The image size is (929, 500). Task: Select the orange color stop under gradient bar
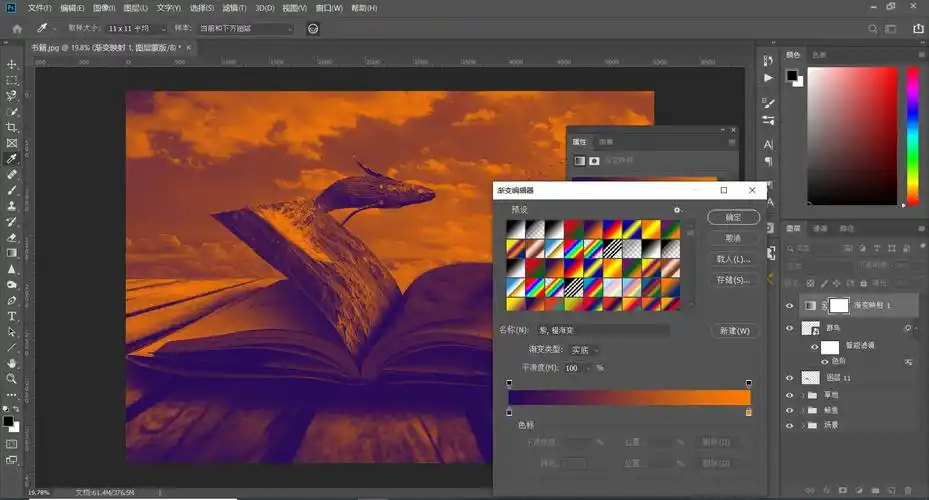click(748, 412)
